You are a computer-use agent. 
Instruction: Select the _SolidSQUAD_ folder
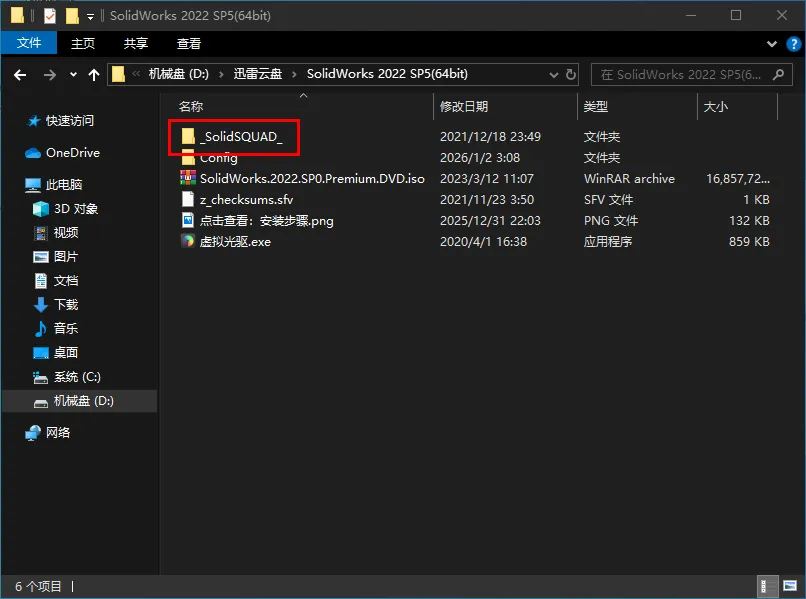point(241,137)
